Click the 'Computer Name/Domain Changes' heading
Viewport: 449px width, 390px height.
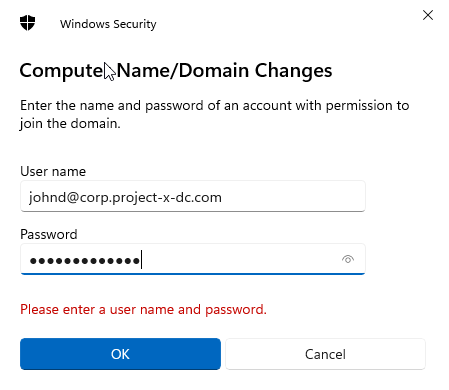(176, 71)
